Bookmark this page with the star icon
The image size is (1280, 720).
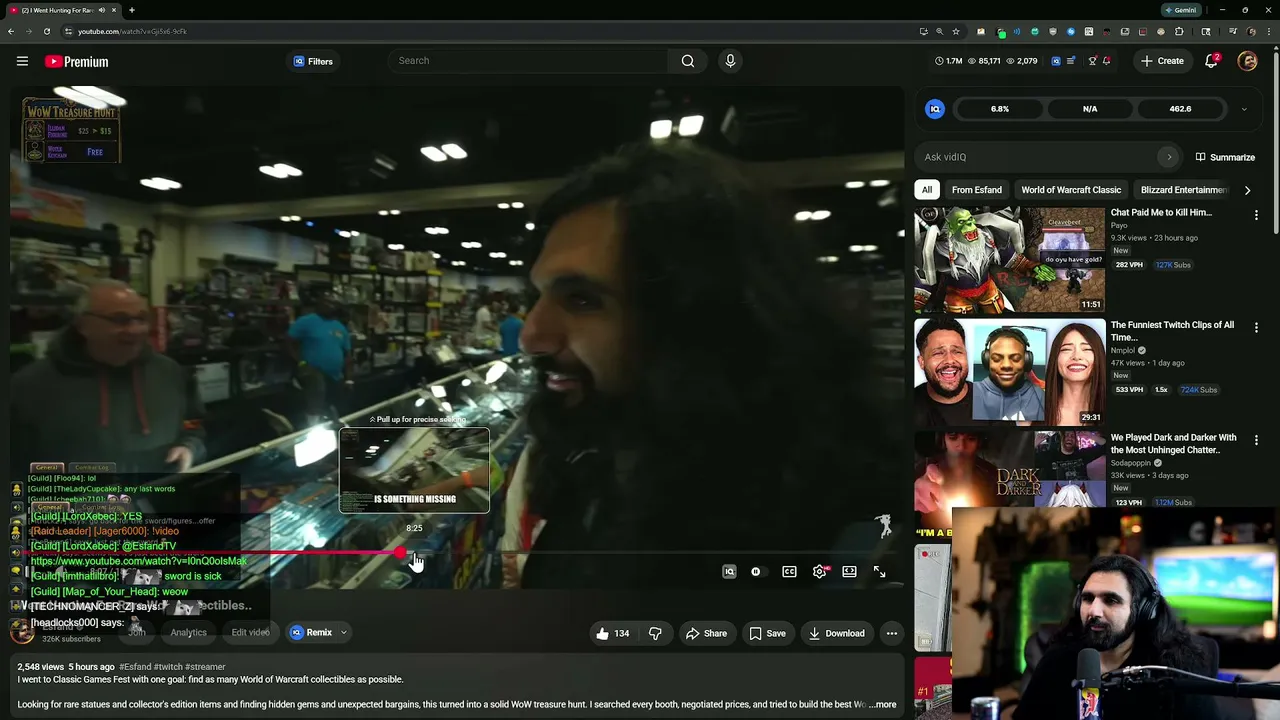click(956, 31)
